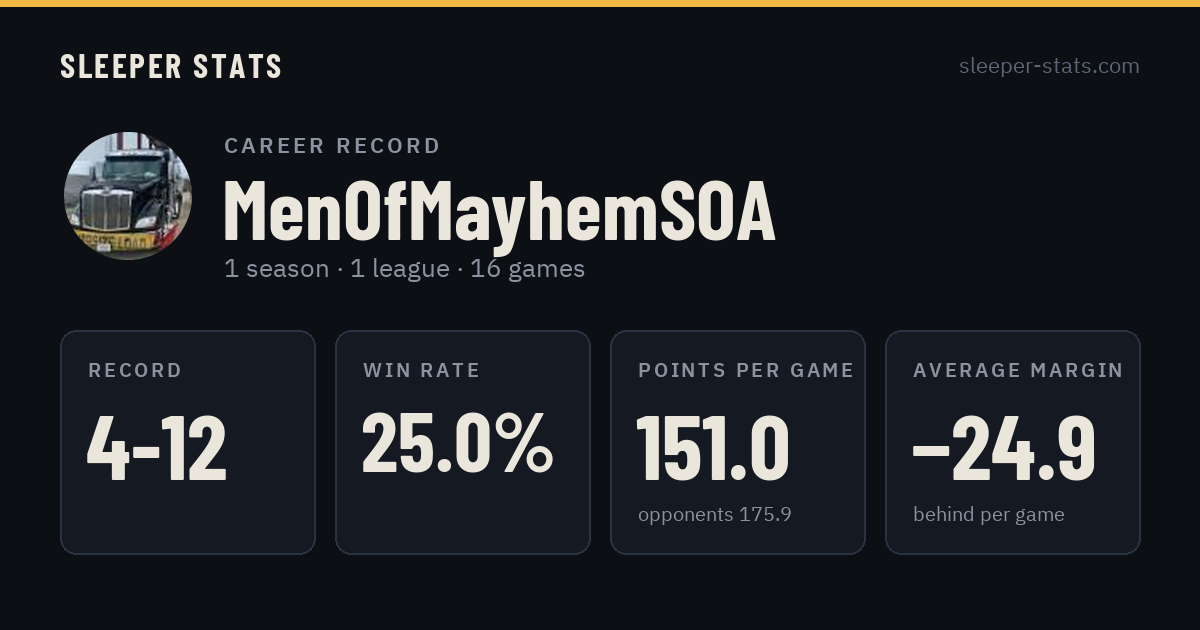This screenshot has height=630, width=1200.
Task: Click the truck avatar profile picture
Action: point(128,196)
